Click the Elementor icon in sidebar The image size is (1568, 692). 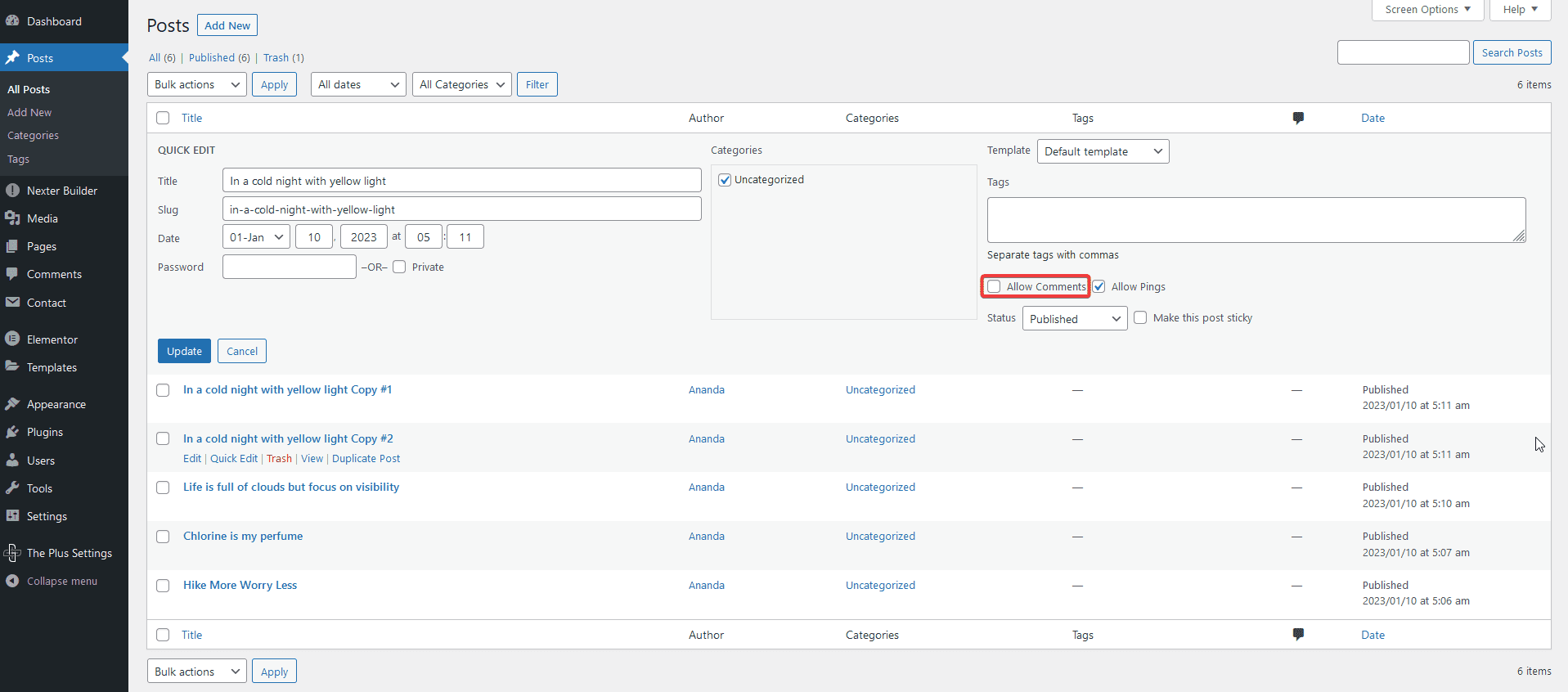[12, 339]
